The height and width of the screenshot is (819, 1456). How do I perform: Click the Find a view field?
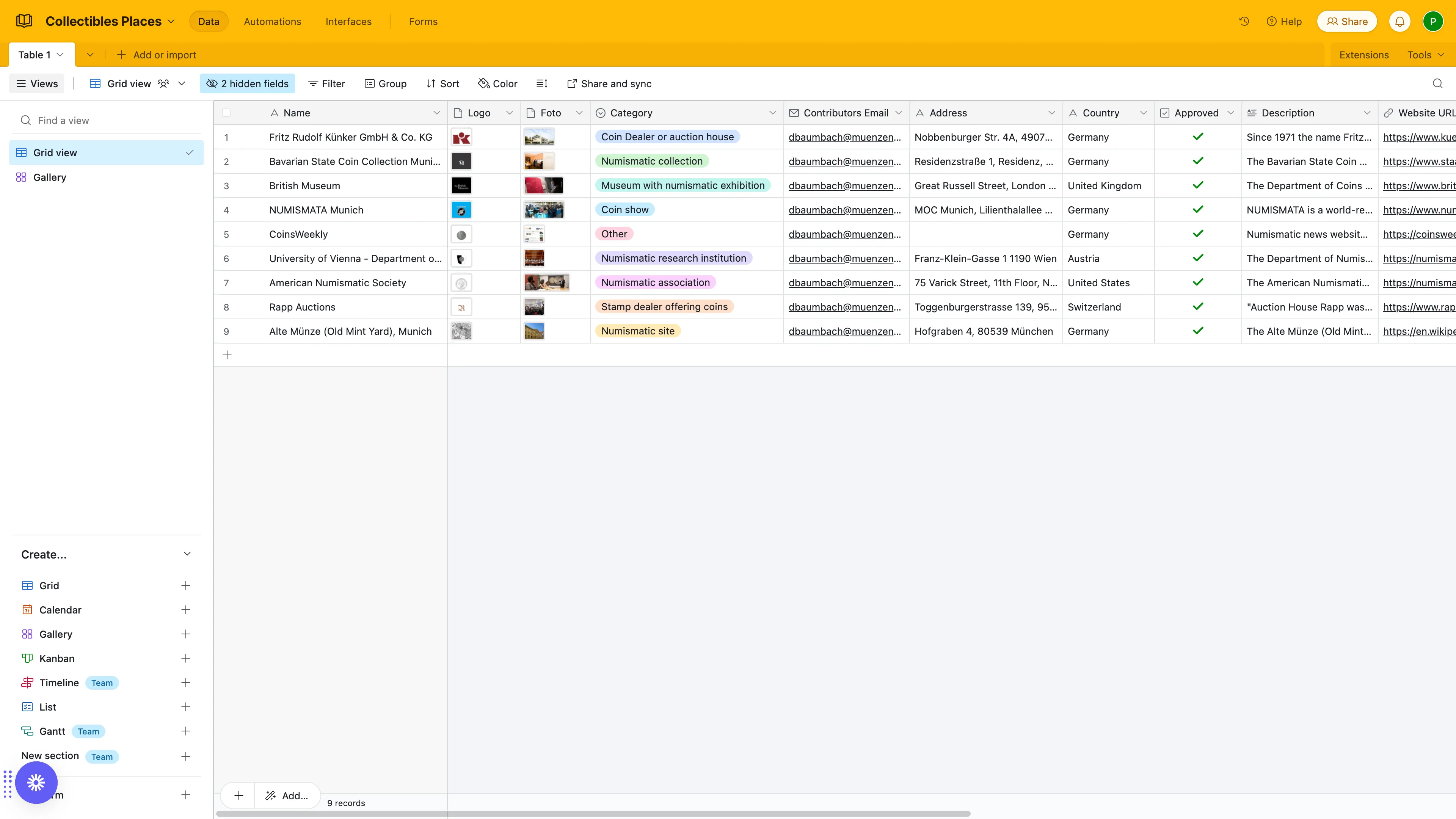point(106,121)
